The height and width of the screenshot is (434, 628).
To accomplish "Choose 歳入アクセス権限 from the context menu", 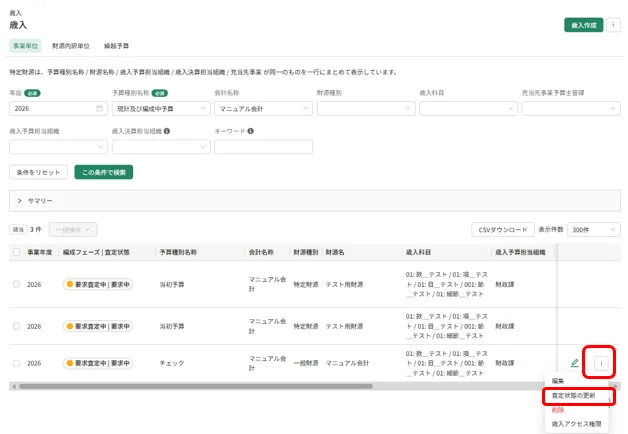I will (576, 424).
